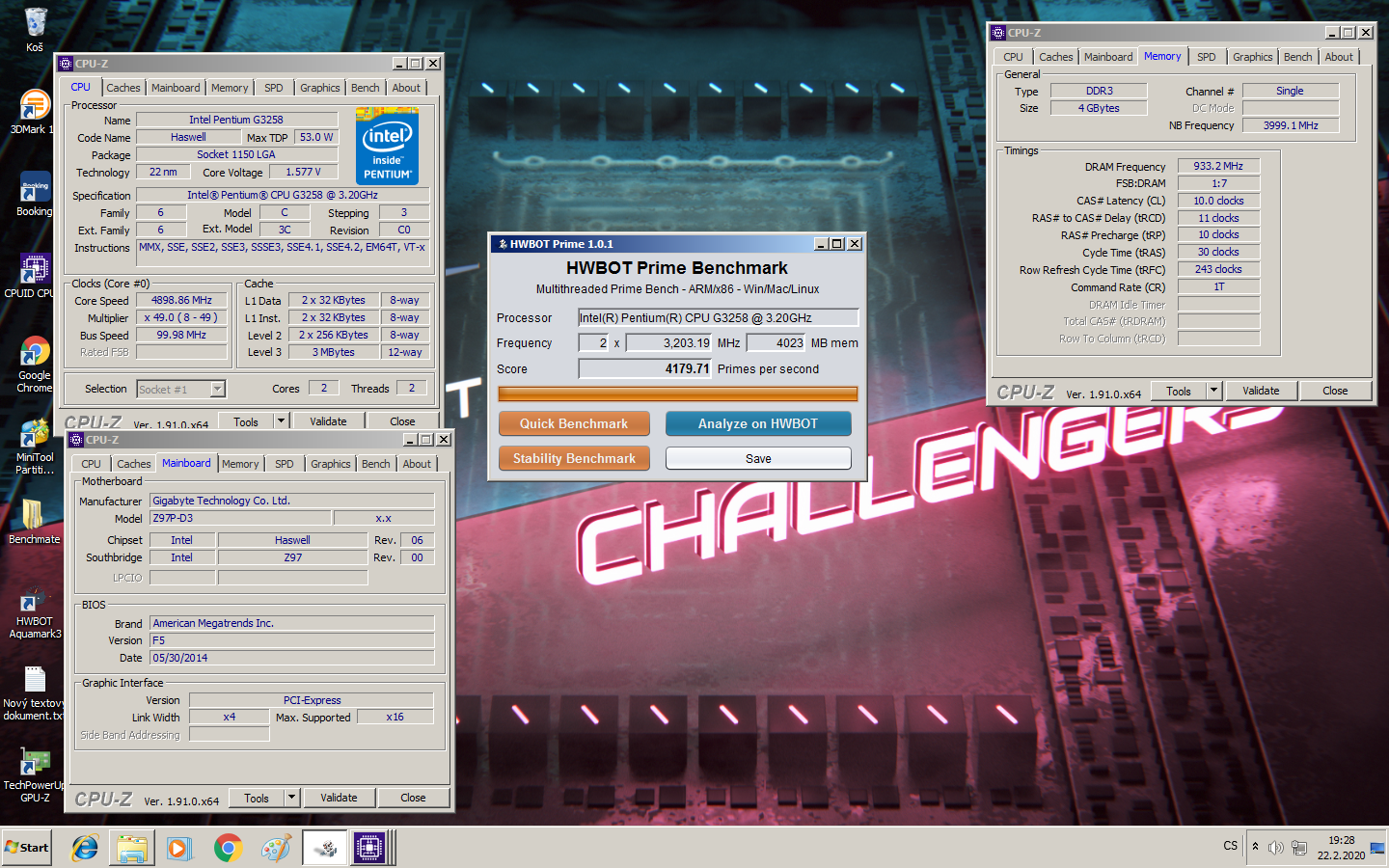The width and height of the screenshot is (1389, 868).
Task: Click Analyze on HWBOT button
Action: point(758,423)
